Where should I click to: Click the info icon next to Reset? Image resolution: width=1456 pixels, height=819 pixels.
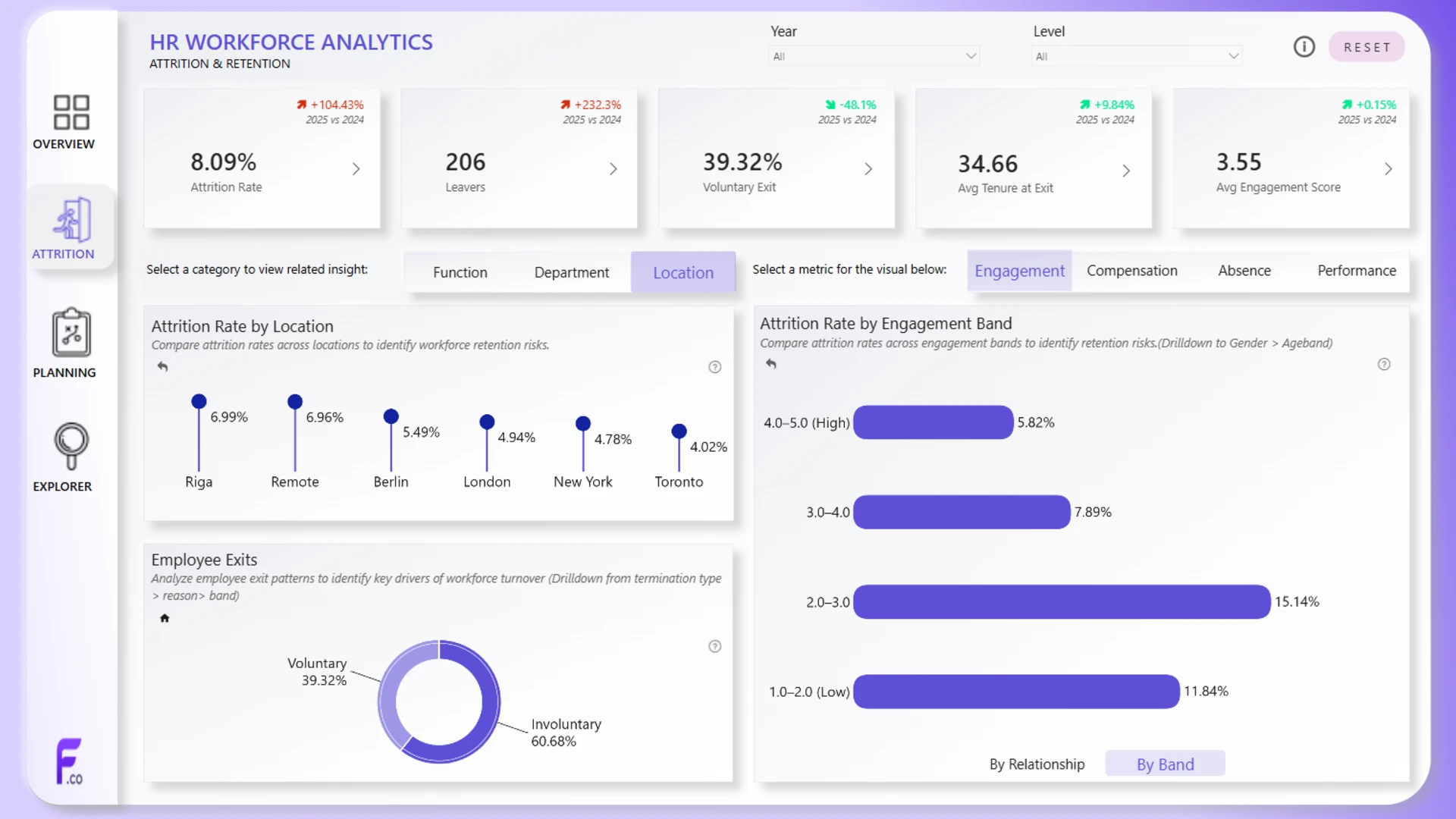[x=1304, y=47]
